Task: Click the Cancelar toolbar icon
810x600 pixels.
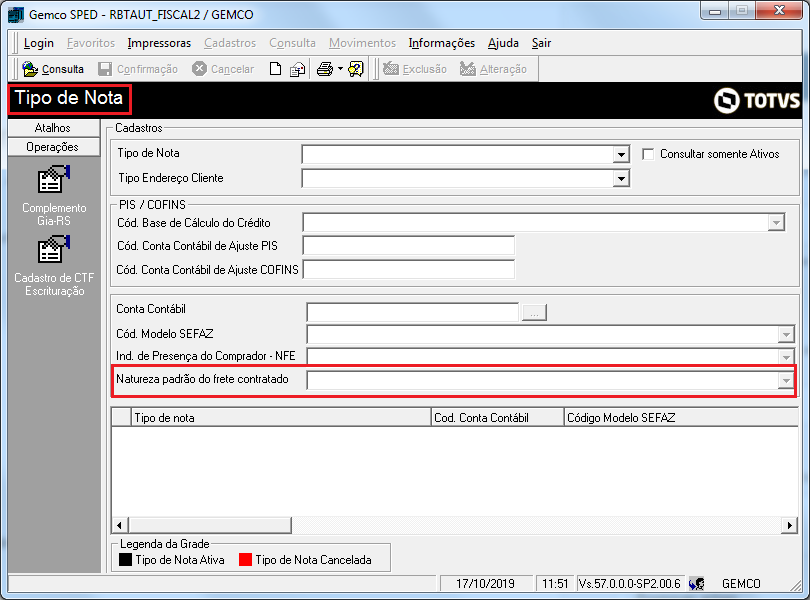Action: point(199,69)
